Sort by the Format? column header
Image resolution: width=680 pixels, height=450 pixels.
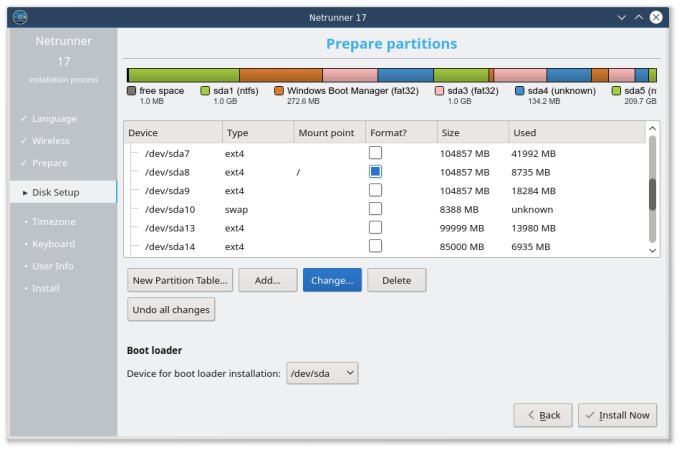pos(401,133)
